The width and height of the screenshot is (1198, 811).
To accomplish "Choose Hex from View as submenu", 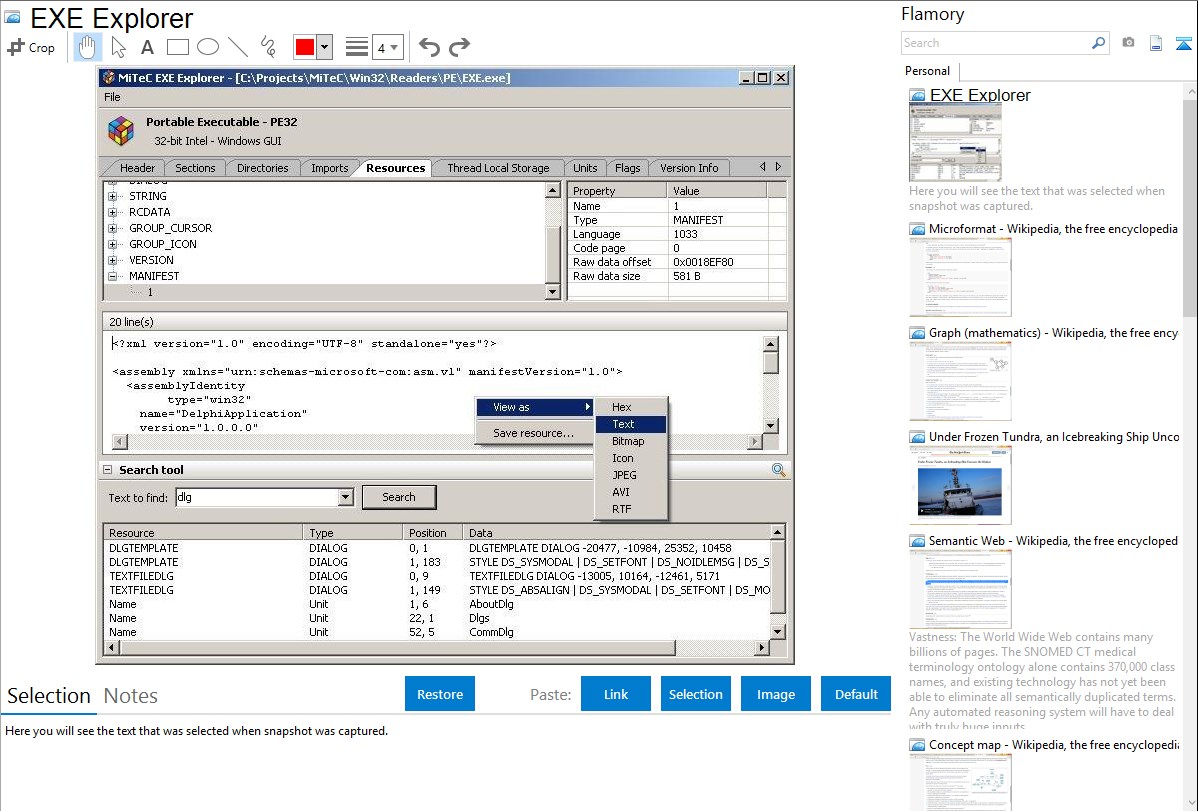I will pos(631,407).
